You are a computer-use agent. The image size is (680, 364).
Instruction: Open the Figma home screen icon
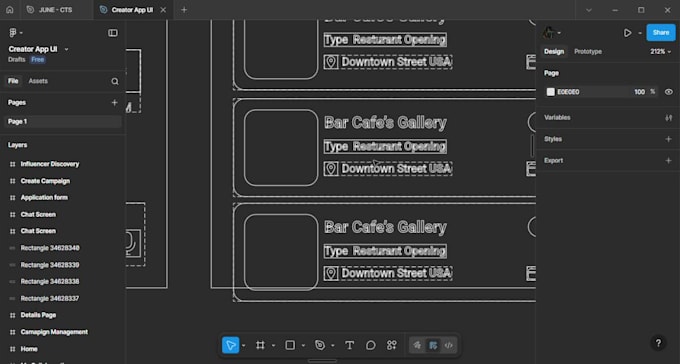coord(10,10)
